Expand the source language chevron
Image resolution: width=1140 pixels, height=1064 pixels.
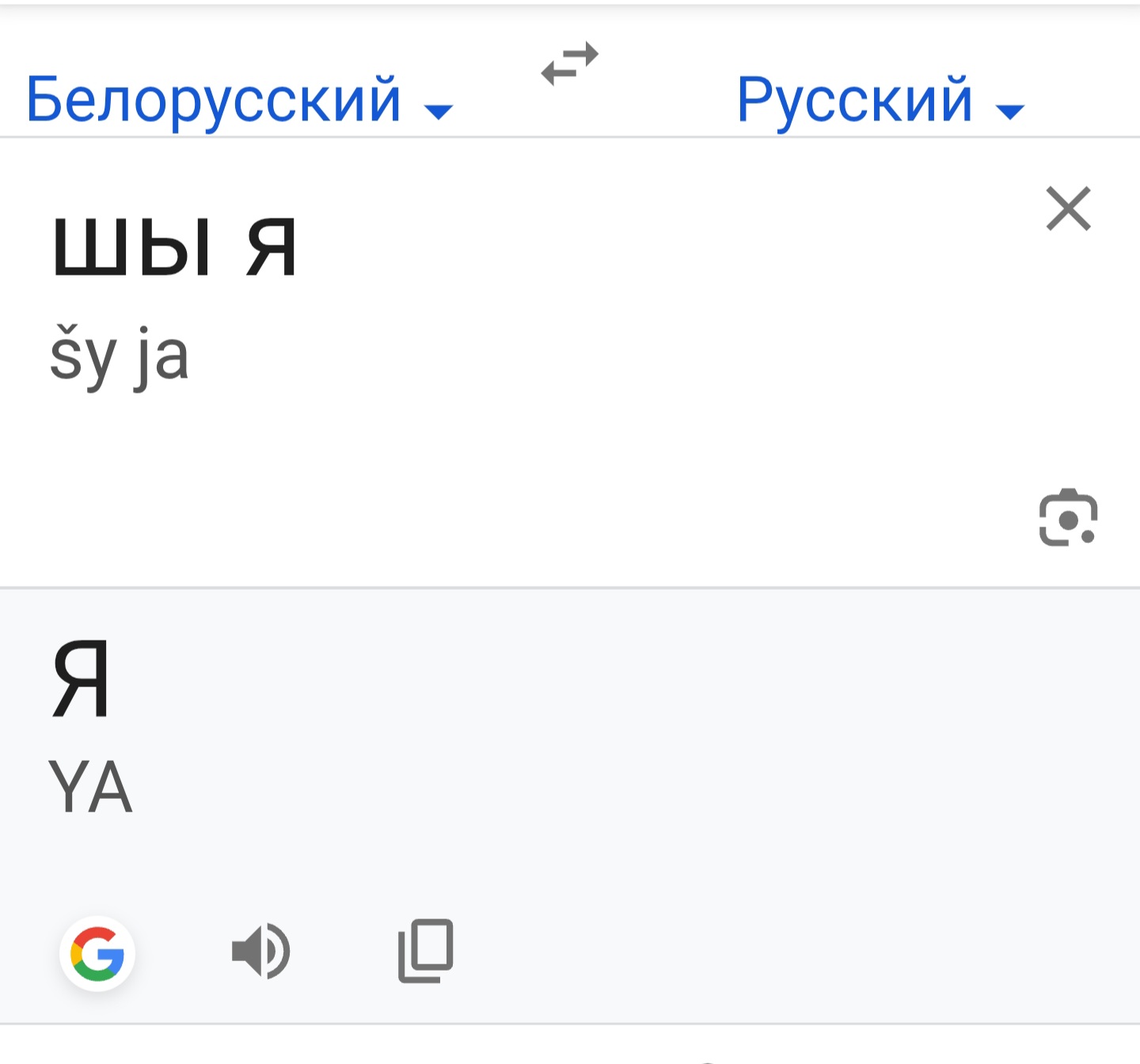(440, 111)
